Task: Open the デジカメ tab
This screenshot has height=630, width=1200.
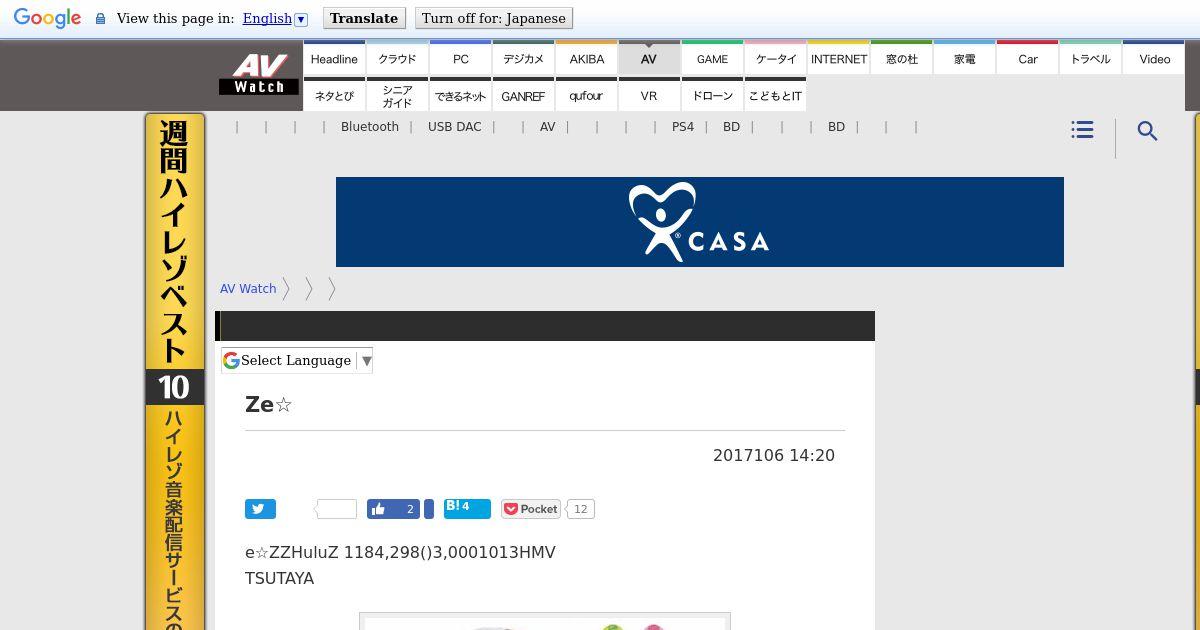Action: coord(523,58)
